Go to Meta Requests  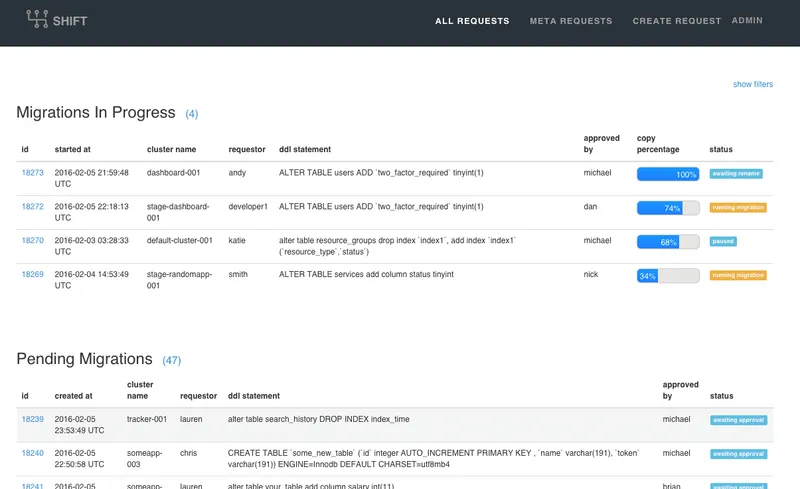coord(570,21)
